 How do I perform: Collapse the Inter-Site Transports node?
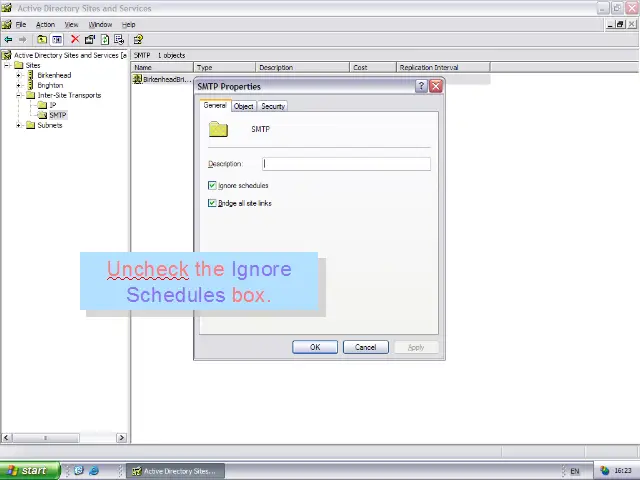point(19,95)
